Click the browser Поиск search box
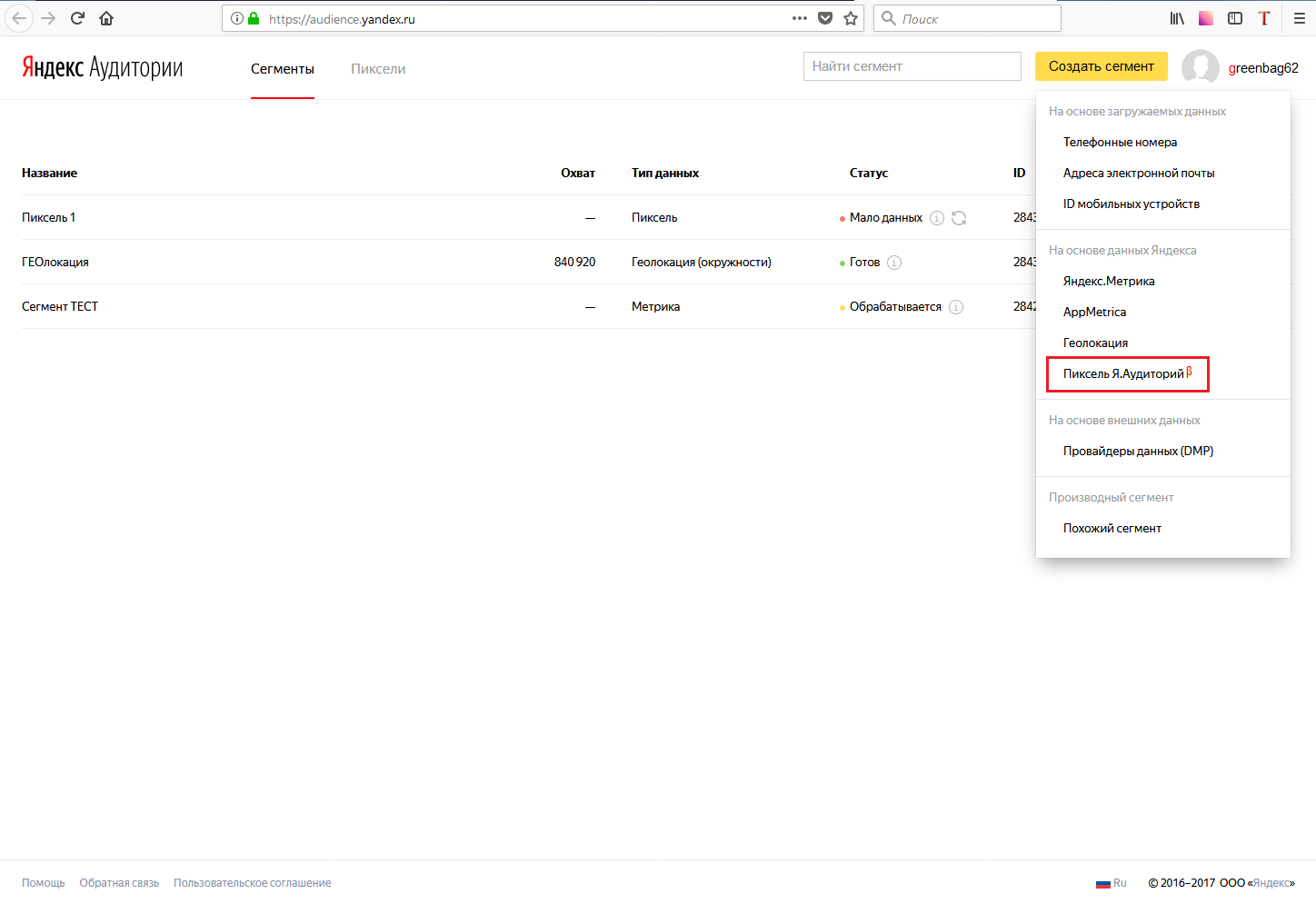1316x904 pixels. pos(967,18)
